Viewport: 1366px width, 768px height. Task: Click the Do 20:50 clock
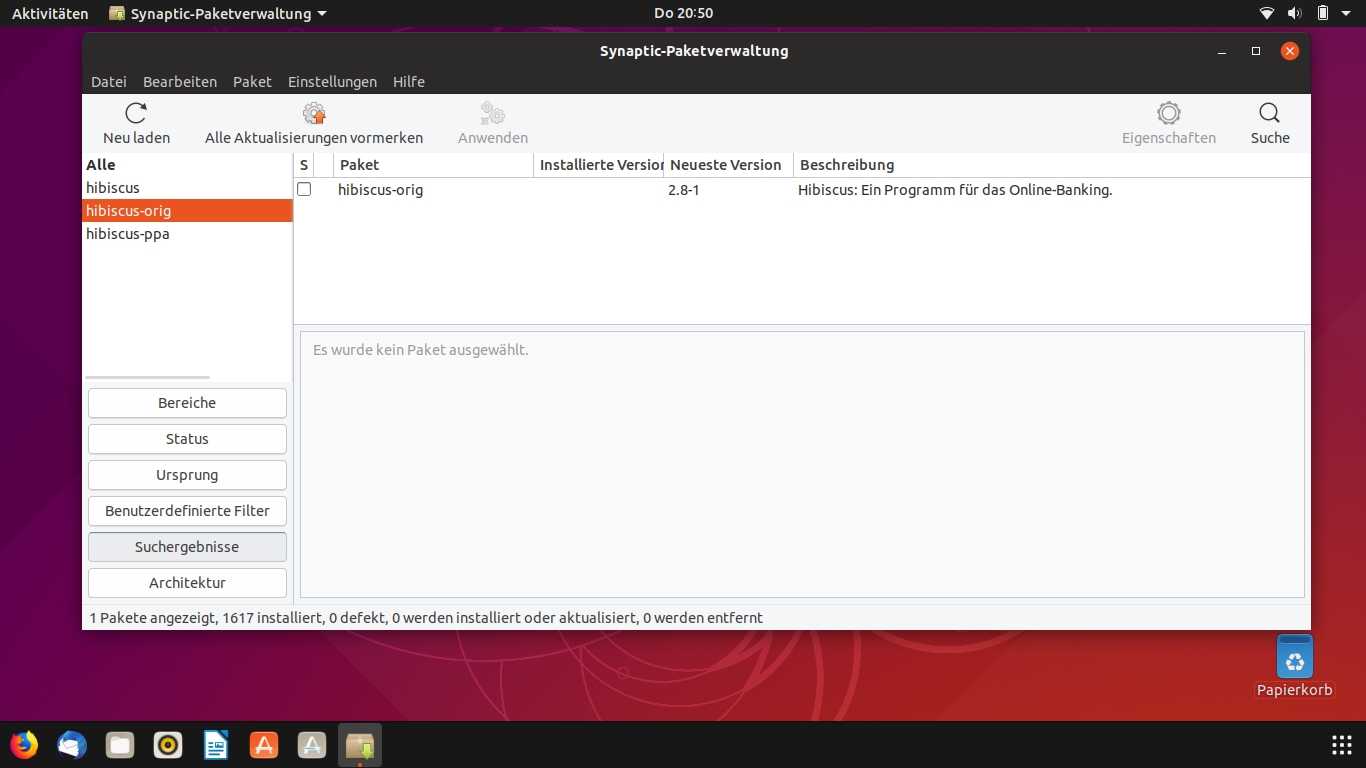pyautogui.click(x=683, y=14)
